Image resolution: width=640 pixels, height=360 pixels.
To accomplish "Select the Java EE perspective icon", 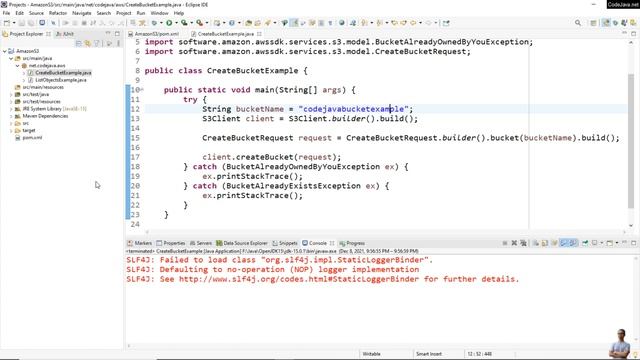I will click(607, 23).
